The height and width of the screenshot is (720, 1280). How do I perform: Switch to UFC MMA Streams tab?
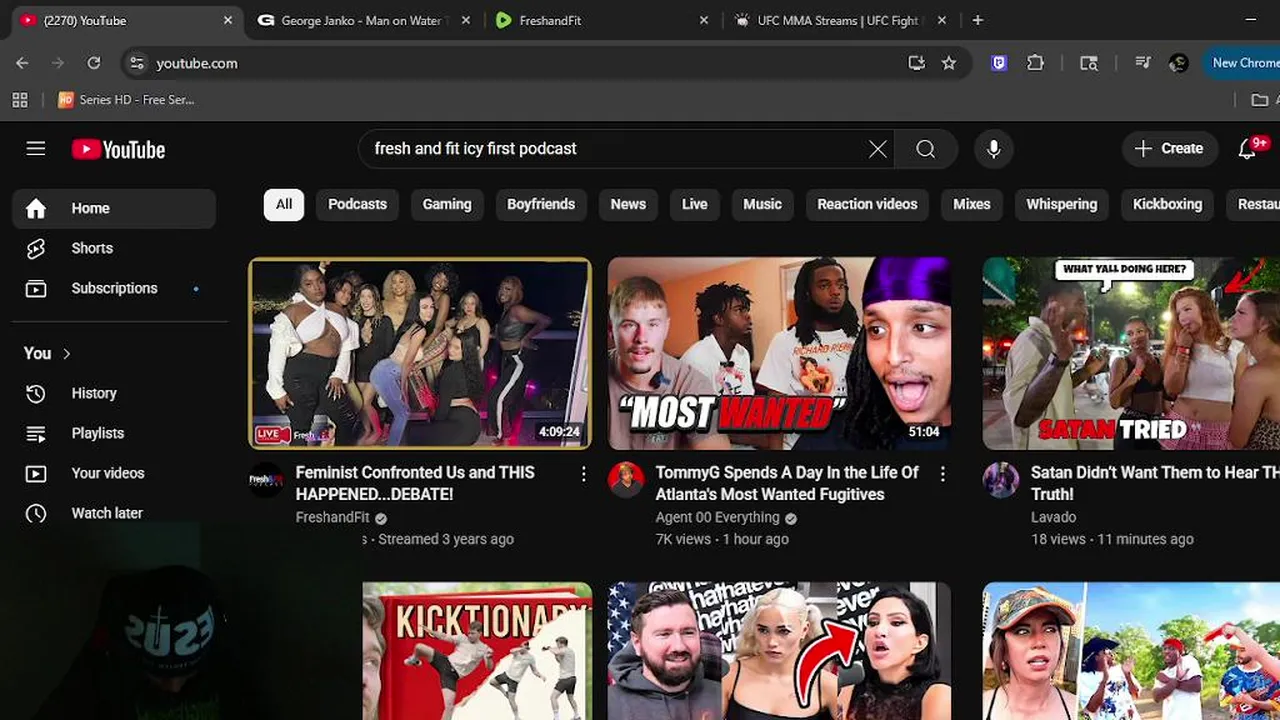click(x=838, y=20)
